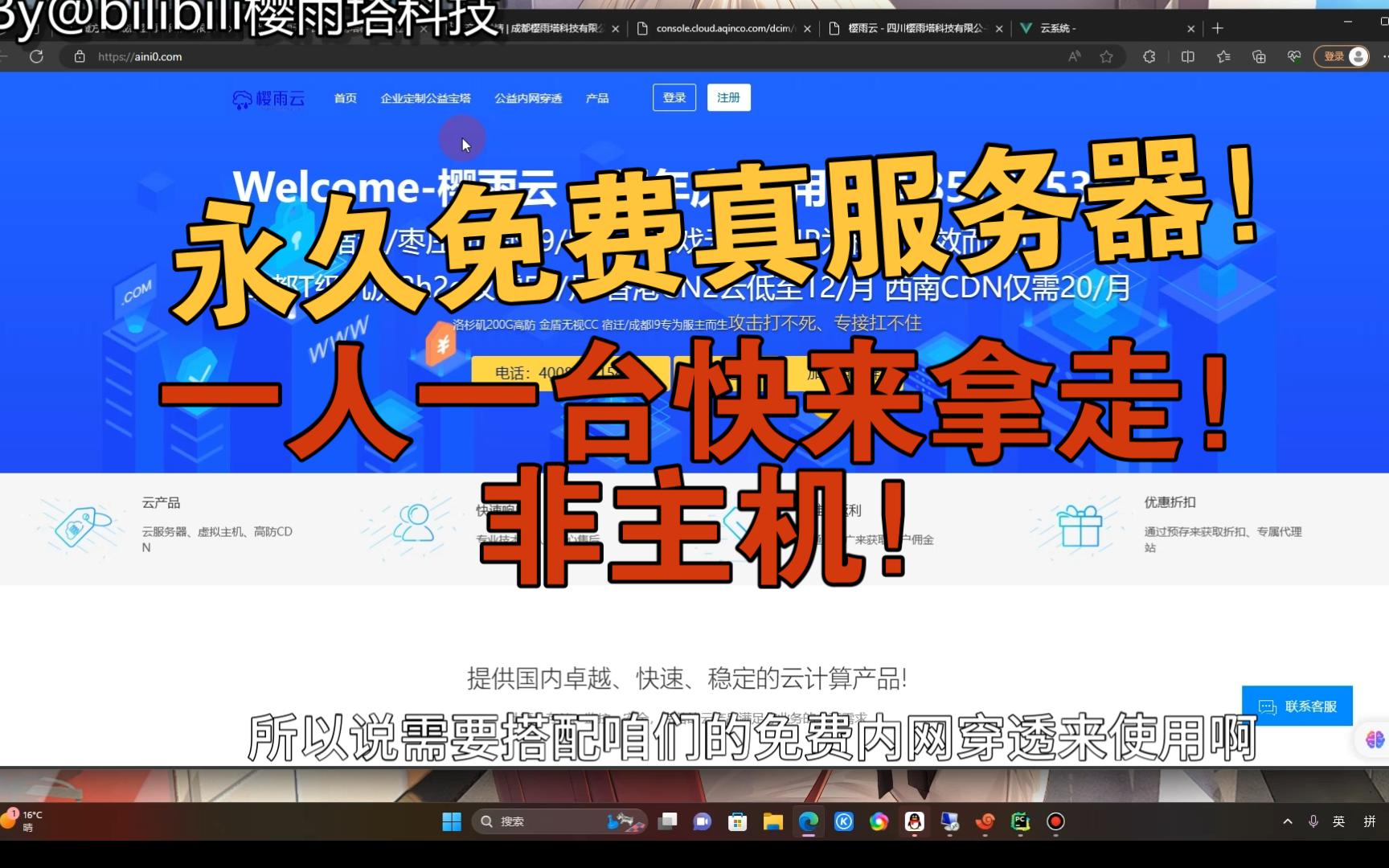The height and width of the screenshot is (868, 1389).
Task: Open the weather widget showing 16°C
Action: [x=23, y=821]
